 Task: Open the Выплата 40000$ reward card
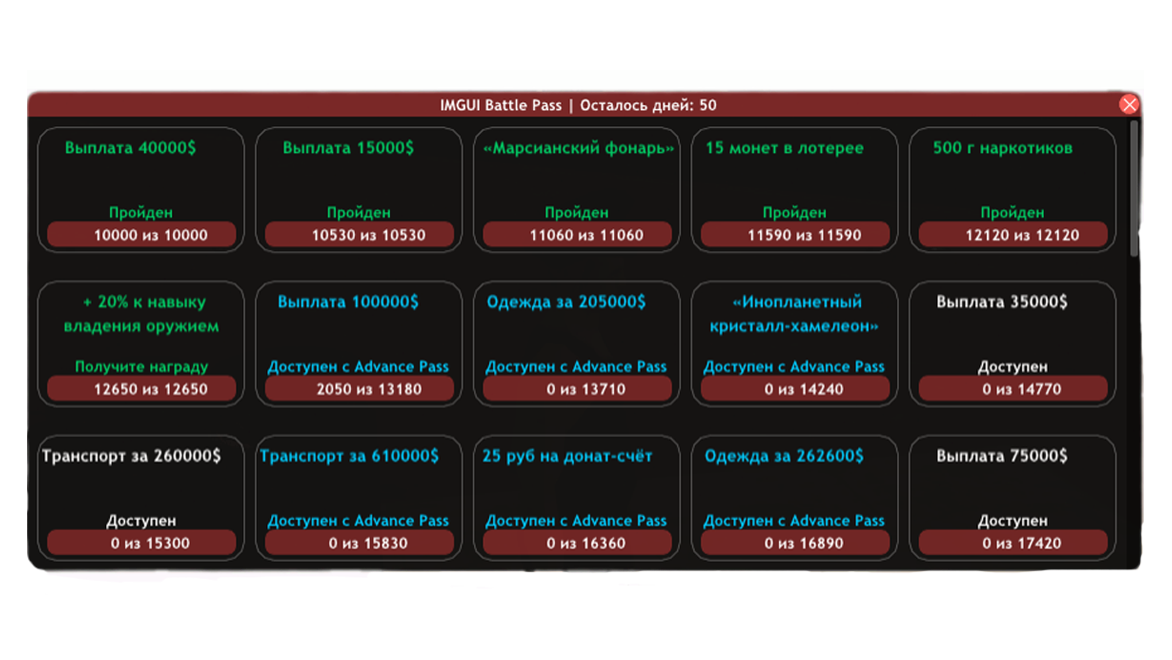(141, 190)
